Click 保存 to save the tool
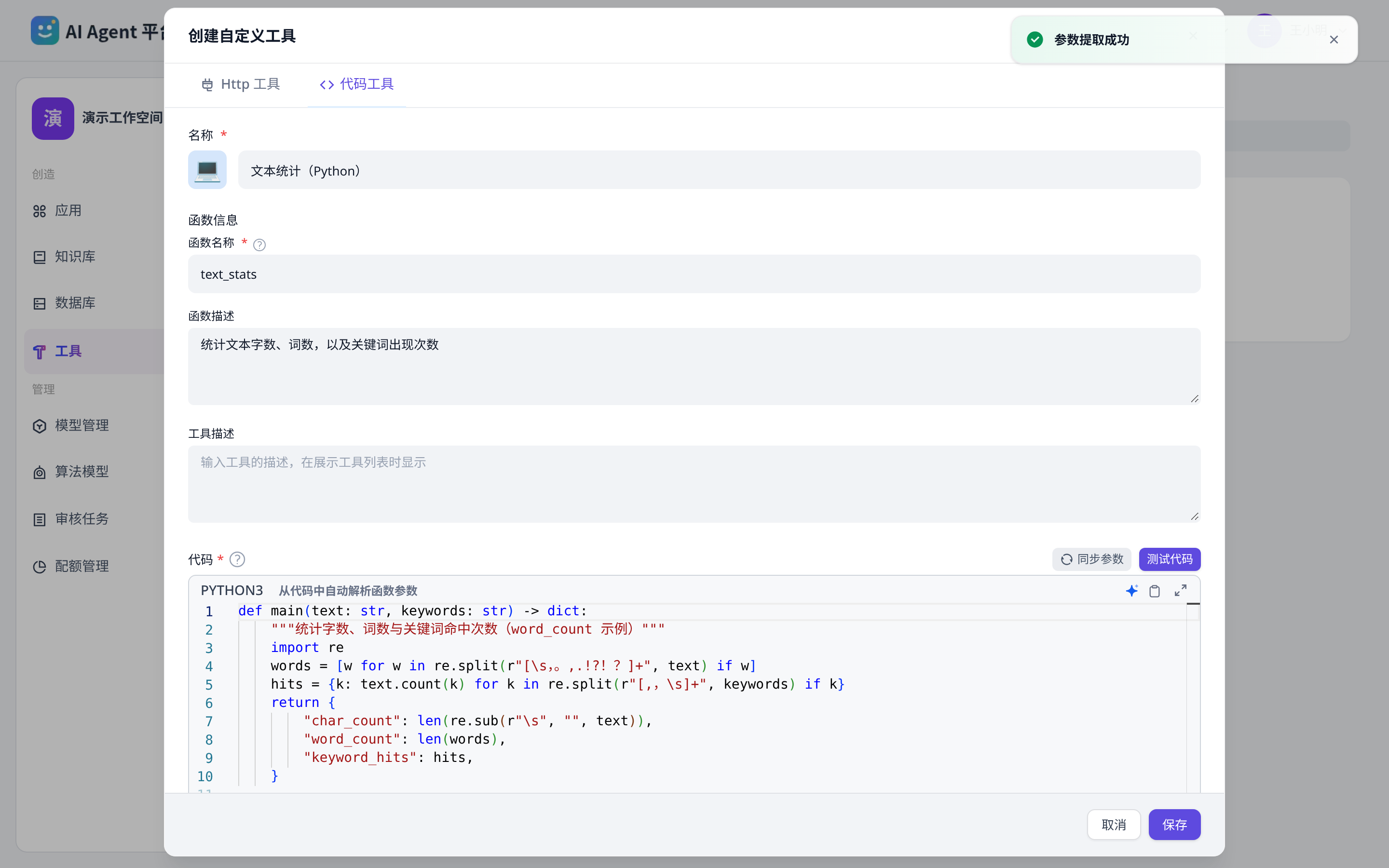The width and height of the screenshot is (1389, 868). (x=1174, y=825)
